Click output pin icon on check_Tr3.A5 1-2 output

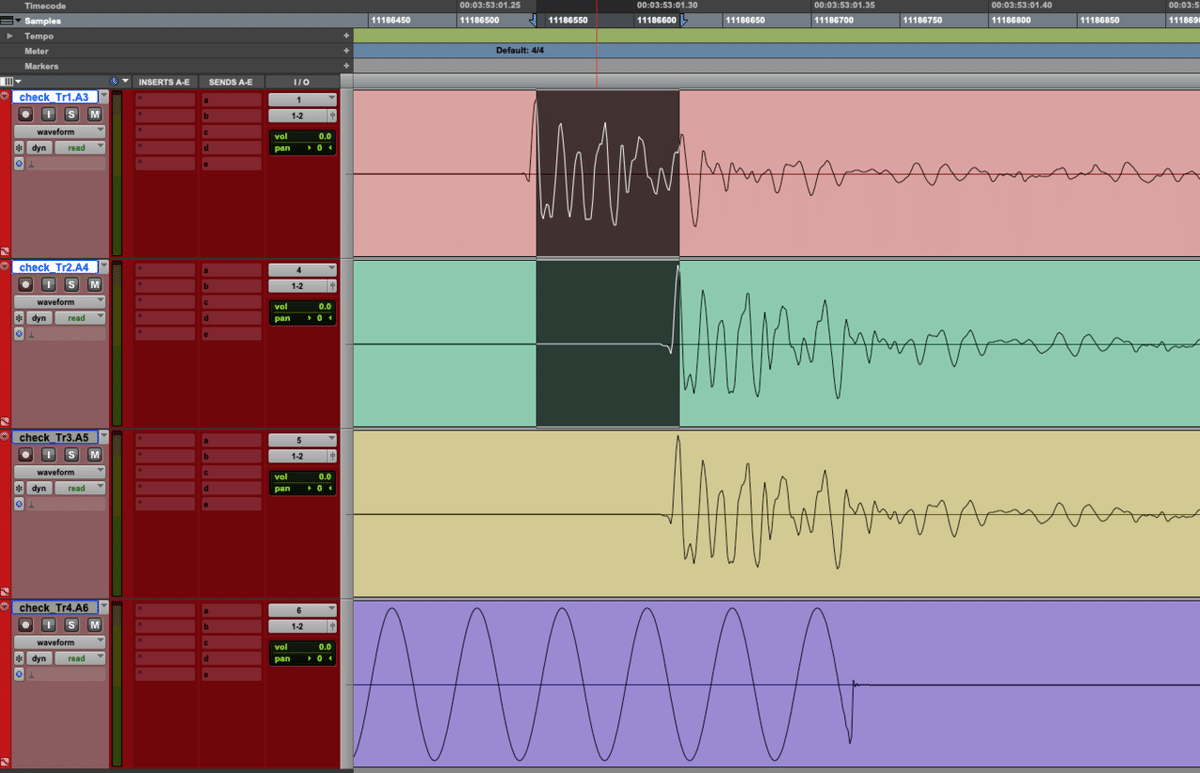point(332,456)
